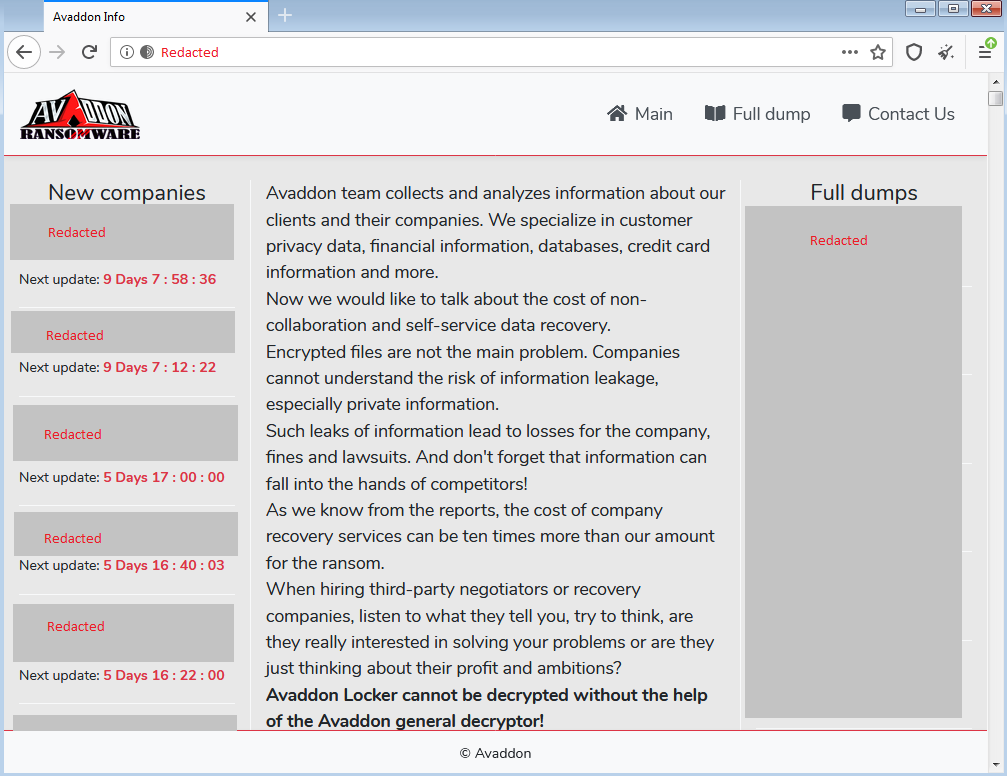1007x776 pixels.
Task: Click the vertical scrollbar thumb
Action: click(995, 98)
